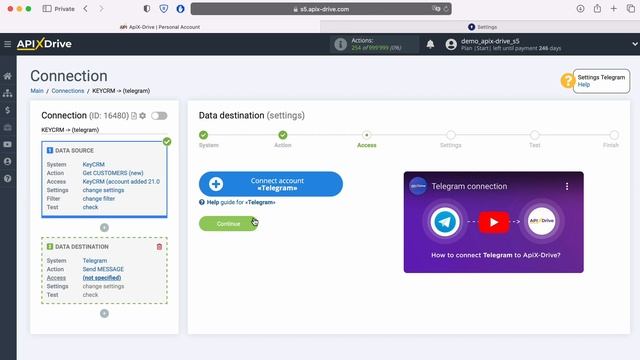Click Telegram system link in Data Destination

[95, 260]
